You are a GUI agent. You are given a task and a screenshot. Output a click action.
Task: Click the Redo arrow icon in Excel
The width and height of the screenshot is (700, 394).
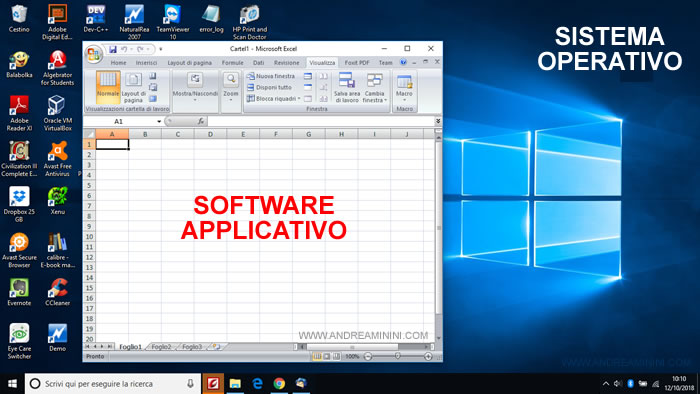coord(140,49)
